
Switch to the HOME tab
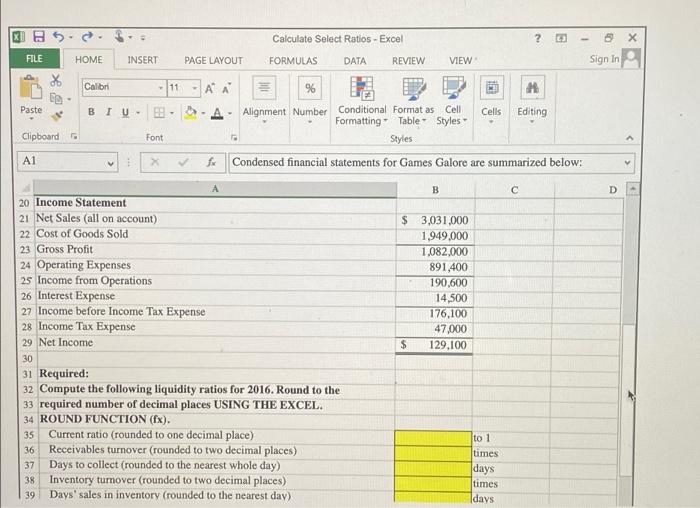tap(88, 59)
